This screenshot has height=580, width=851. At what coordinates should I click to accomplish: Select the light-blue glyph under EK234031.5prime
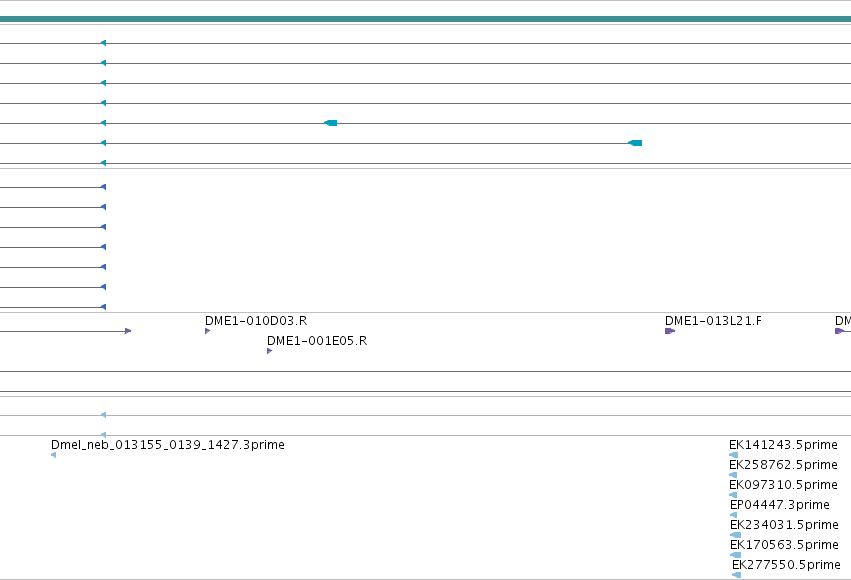pos(735,535)
